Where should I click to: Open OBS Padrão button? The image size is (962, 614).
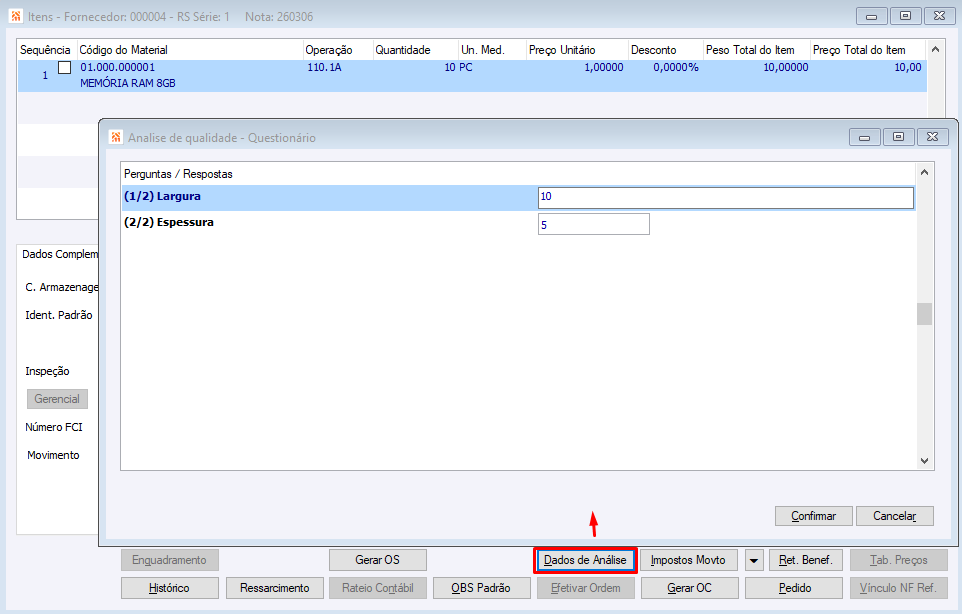click(481, 588)
